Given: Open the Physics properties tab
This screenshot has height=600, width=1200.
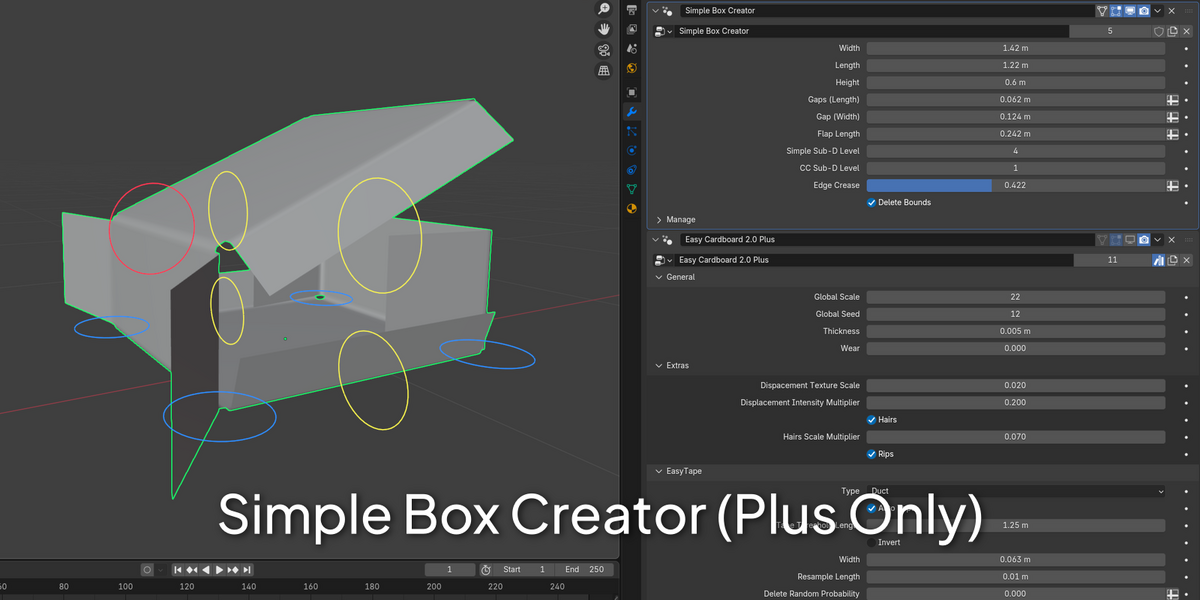Looking at the screenshot, I should (x=632, y=150).
